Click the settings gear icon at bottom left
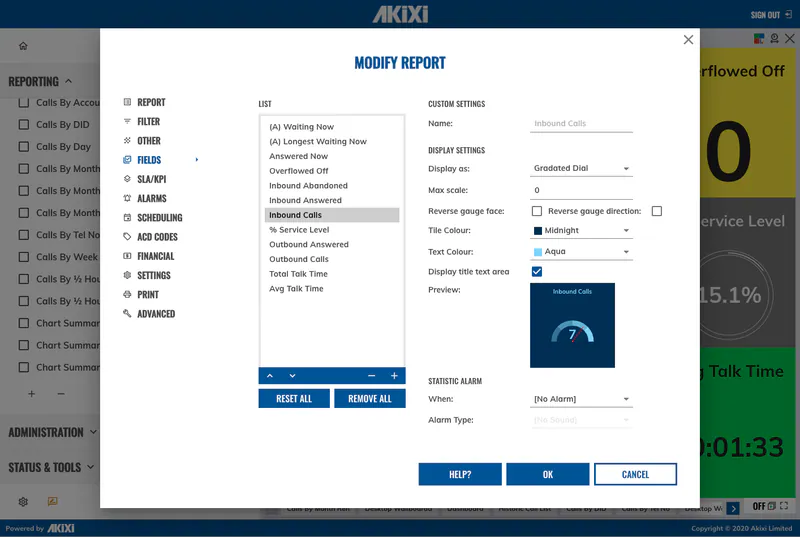Image resolution: width=800 pixels, height=537 pixels. click(x=23, y=502)
